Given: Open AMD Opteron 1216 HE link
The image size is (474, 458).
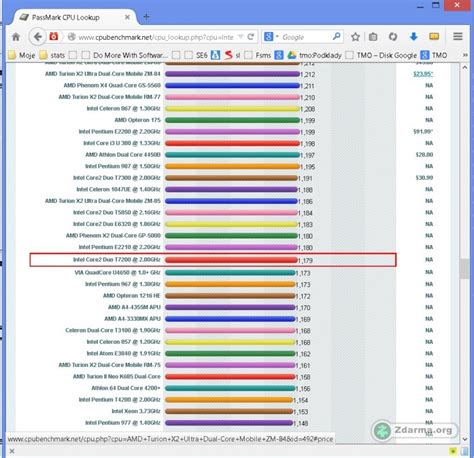Looking at the screenshot, I should point(132,295).
